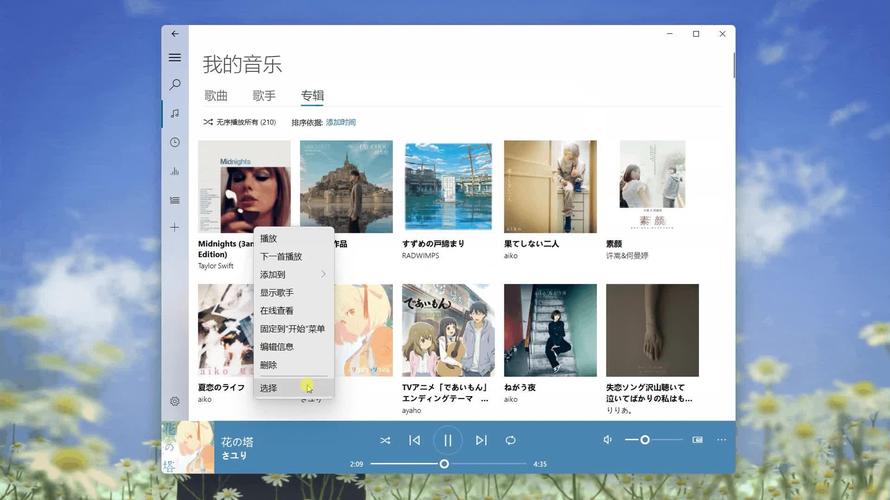Open the 夏恋のライフ album cover
Screen dimensions: 890x500
coord(226,330)
